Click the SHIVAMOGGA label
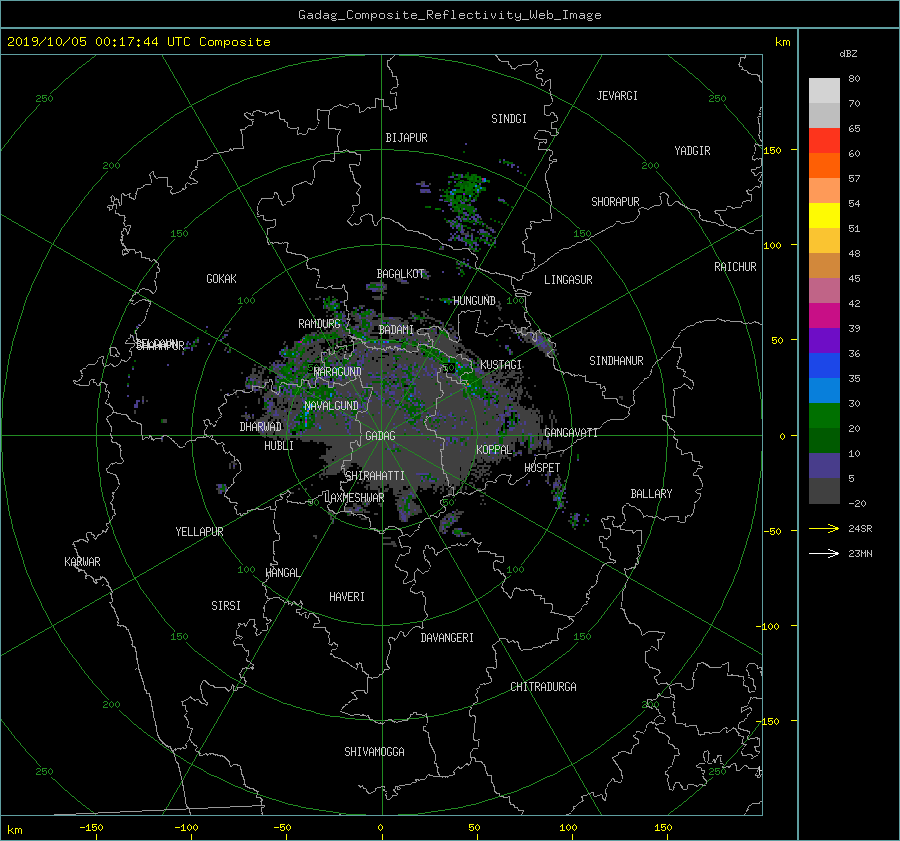This screenshot has width=900, height=841. tap(374, 752)
